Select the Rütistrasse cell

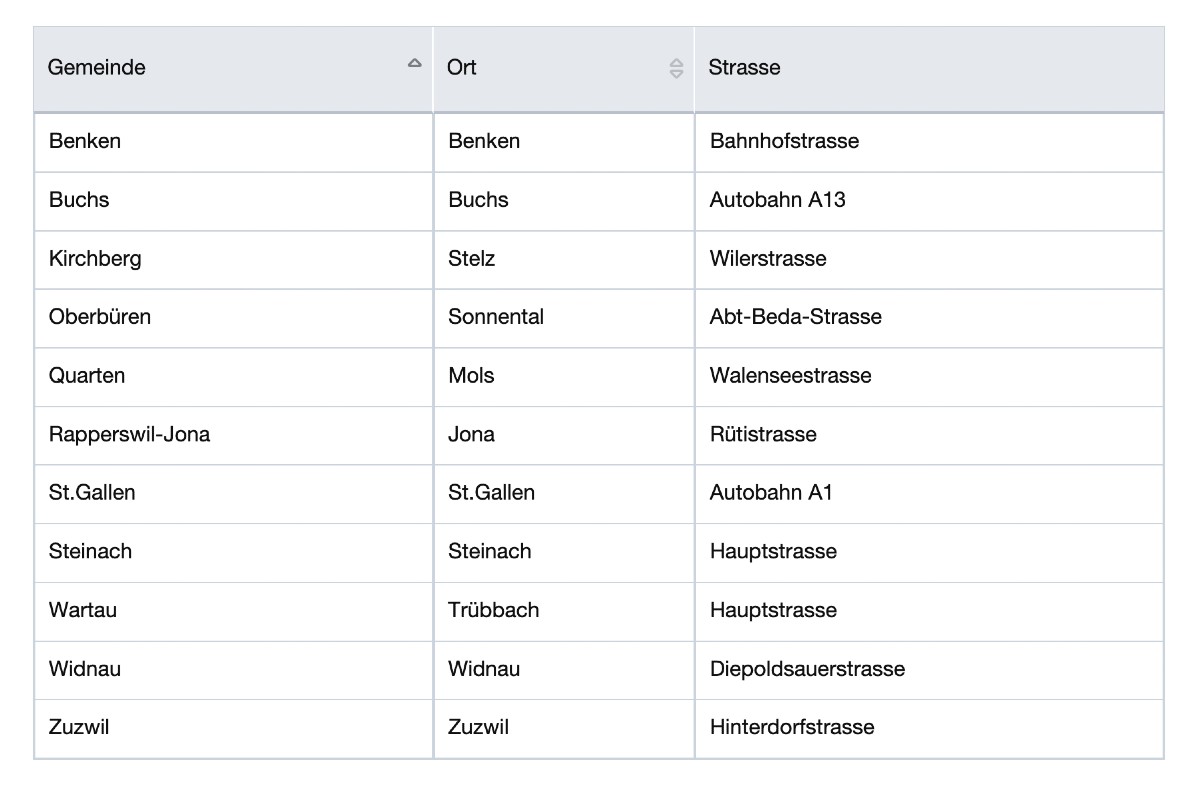(x=929, y=435)
